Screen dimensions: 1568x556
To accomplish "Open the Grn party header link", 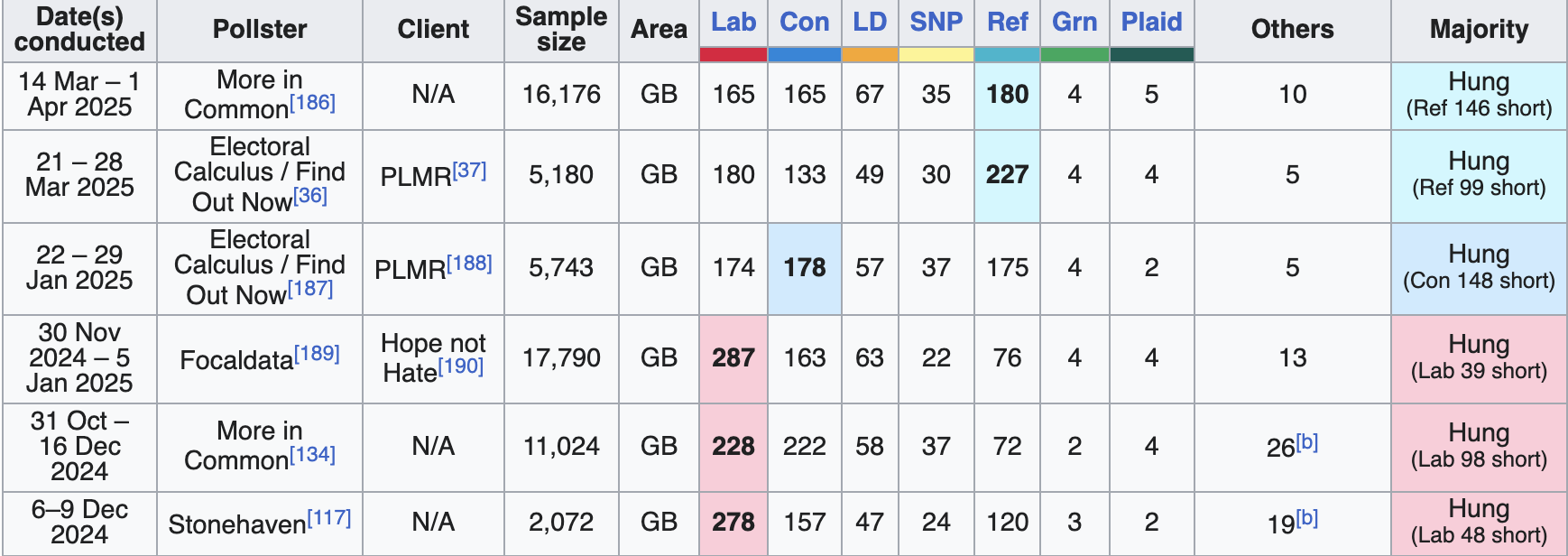I will coord(1074,22).
